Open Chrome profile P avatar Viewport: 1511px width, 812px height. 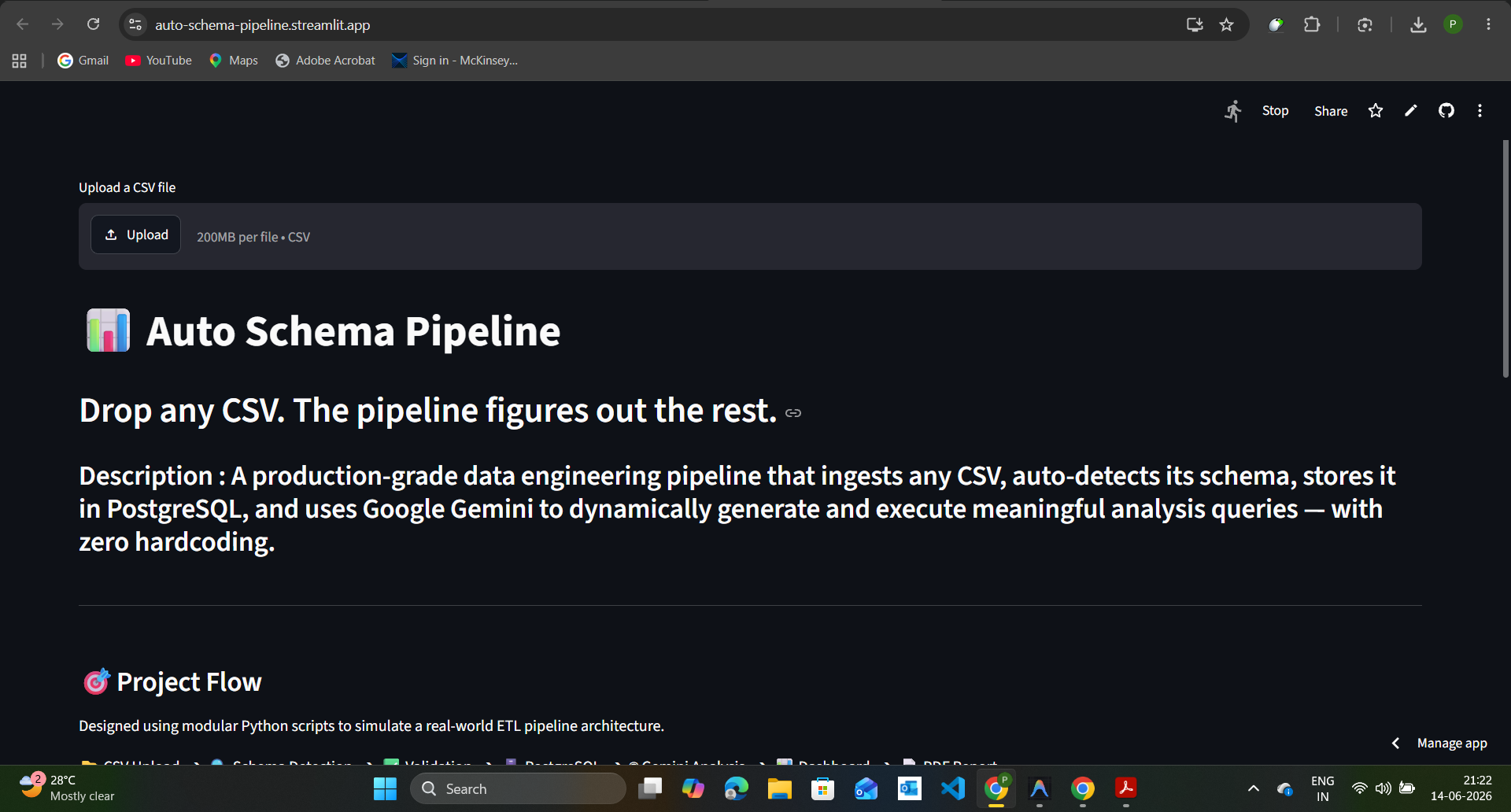pos(1453,24)
